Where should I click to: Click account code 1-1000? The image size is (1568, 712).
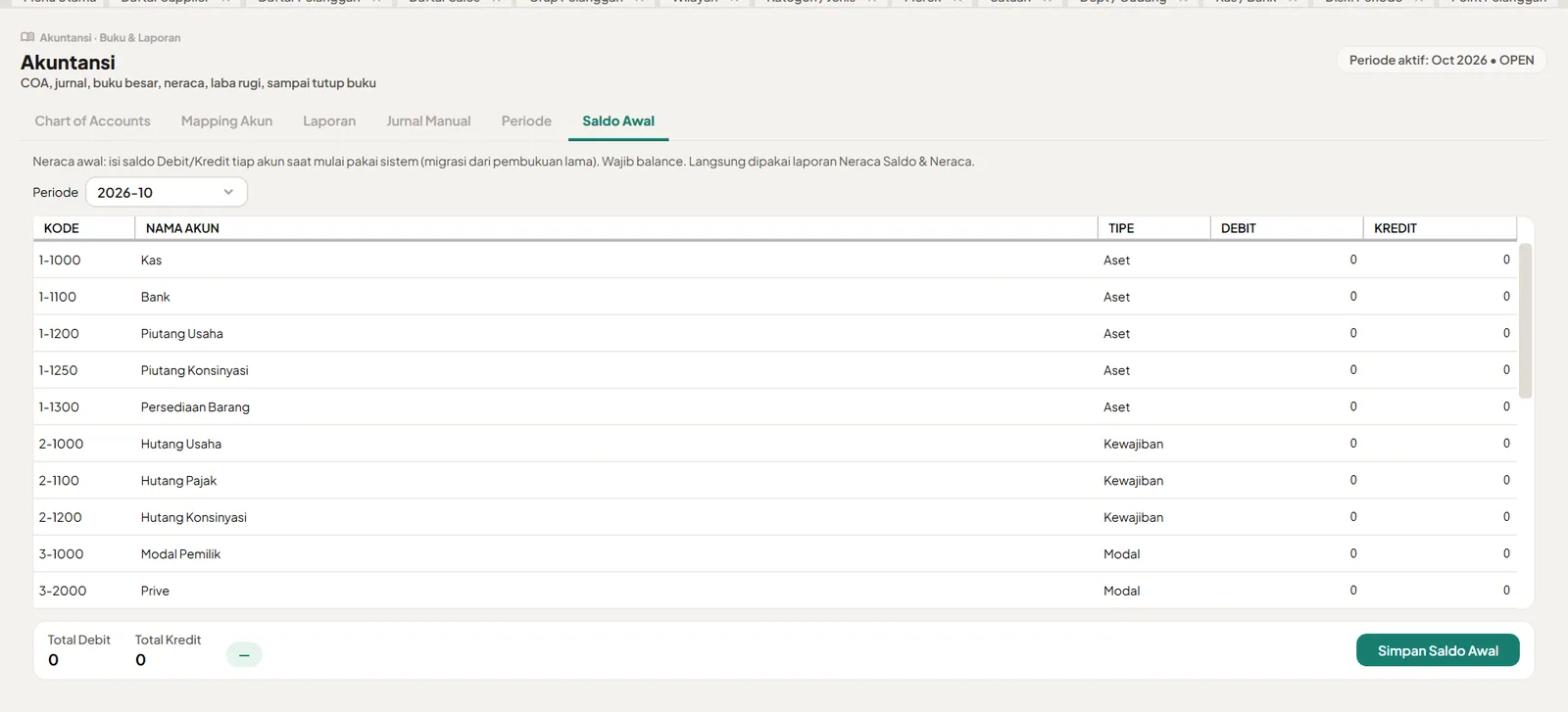click(x=60, y=260)
